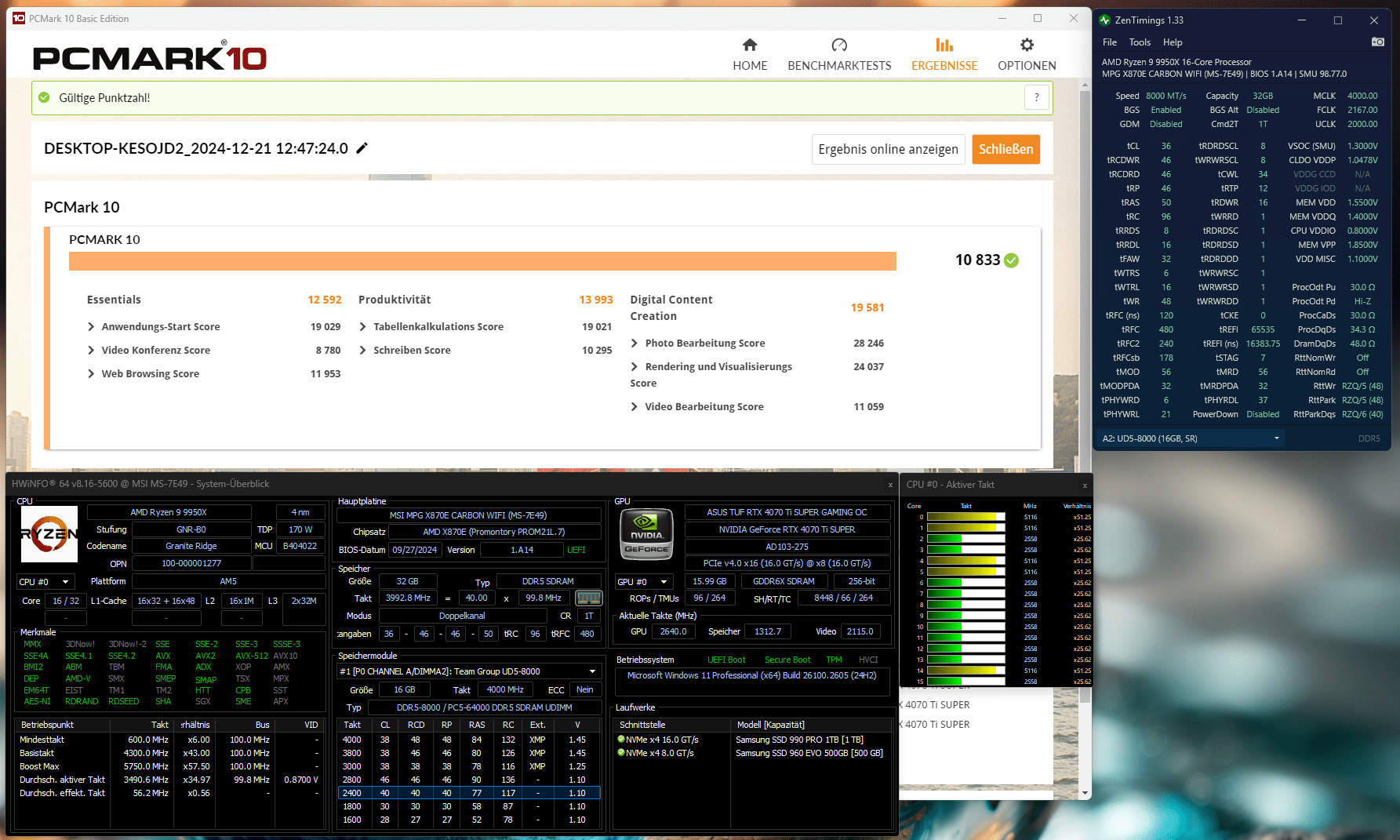This screenshot has height=840, width=1400.
Task: Open ZenTimings File menu
Action: click(x=1110, y=42)
